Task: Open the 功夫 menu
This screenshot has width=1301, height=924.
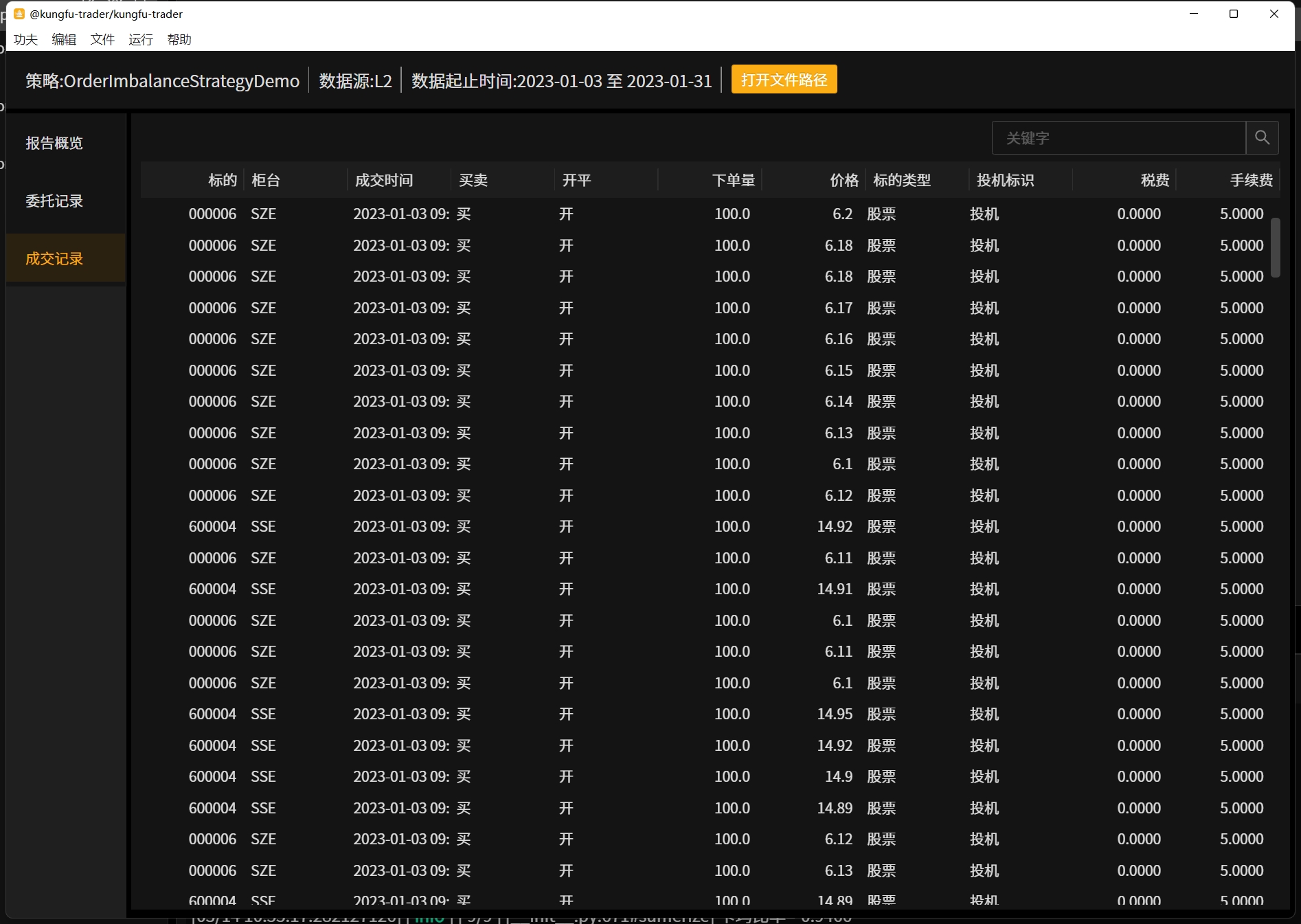Action: click(25, 39)
